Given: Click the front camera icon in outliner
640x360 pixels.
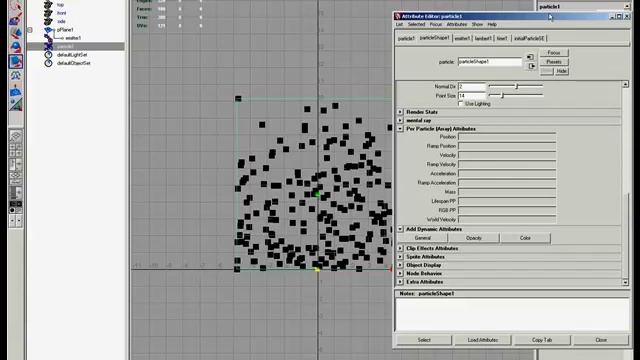Looking at the screenshot, I should click(48, 13).
